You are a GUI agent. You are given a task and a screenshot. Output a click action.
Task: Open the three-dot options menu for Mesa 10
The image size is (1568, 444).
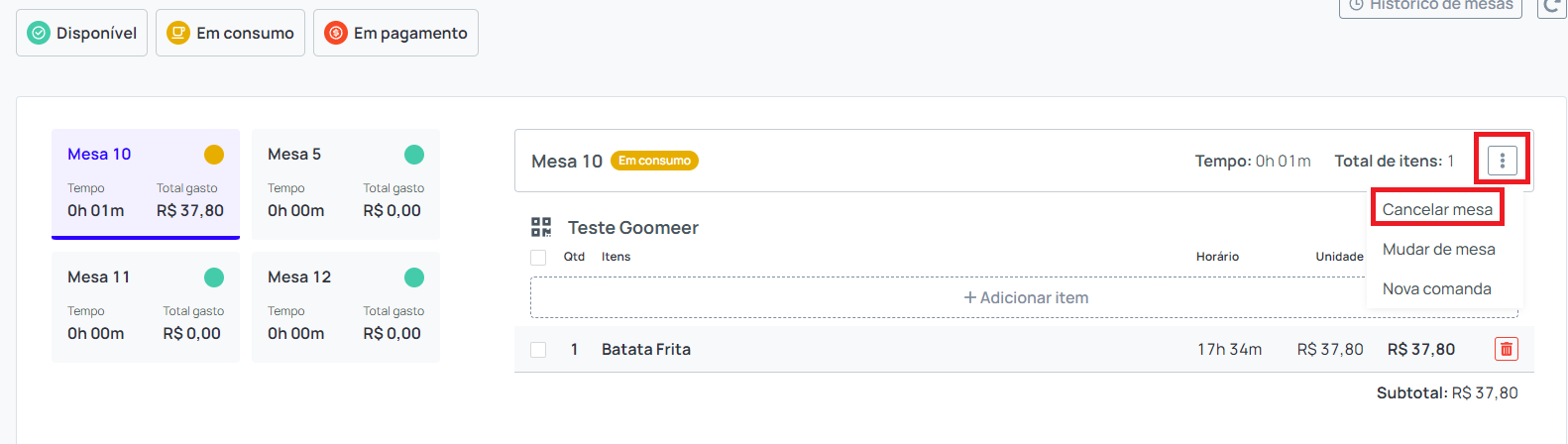pyautogui.click(x=1502, y=161)
